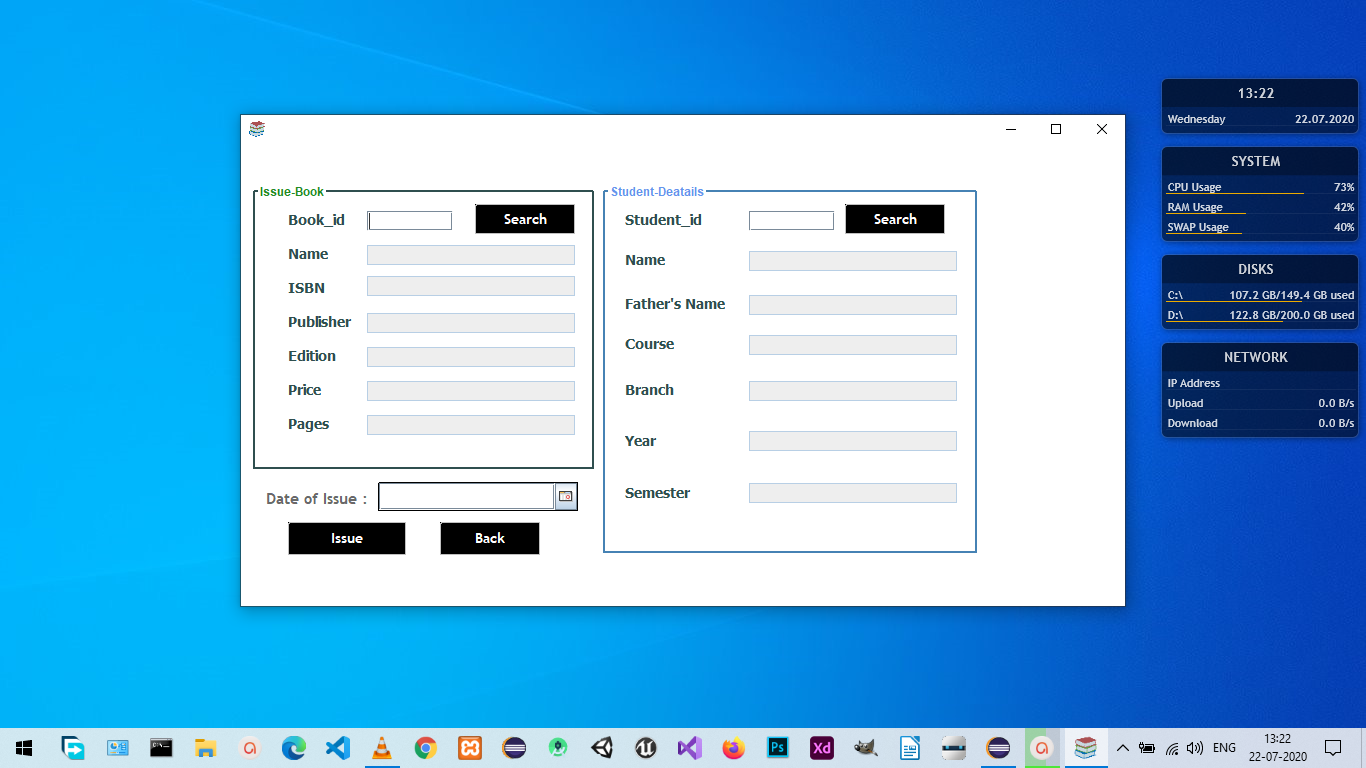The height and width of the screenshot is (768, 1366).
Task: Launch Android Studio from the taskbar
Action: (x=558, y=748)
